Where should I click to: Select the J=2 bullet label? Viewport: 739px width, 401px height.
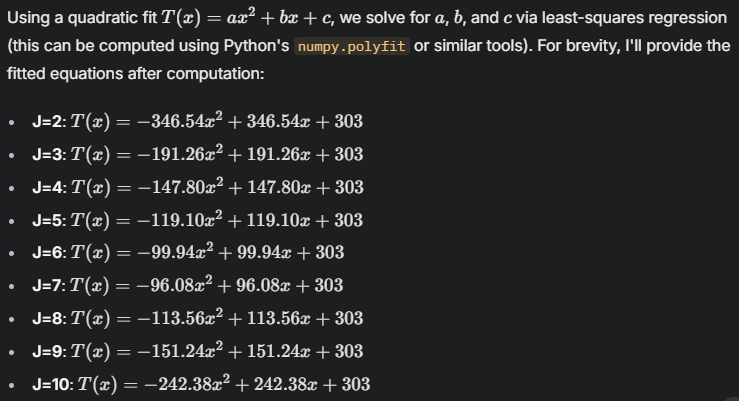pyautogui.click(x=47, y=123)
